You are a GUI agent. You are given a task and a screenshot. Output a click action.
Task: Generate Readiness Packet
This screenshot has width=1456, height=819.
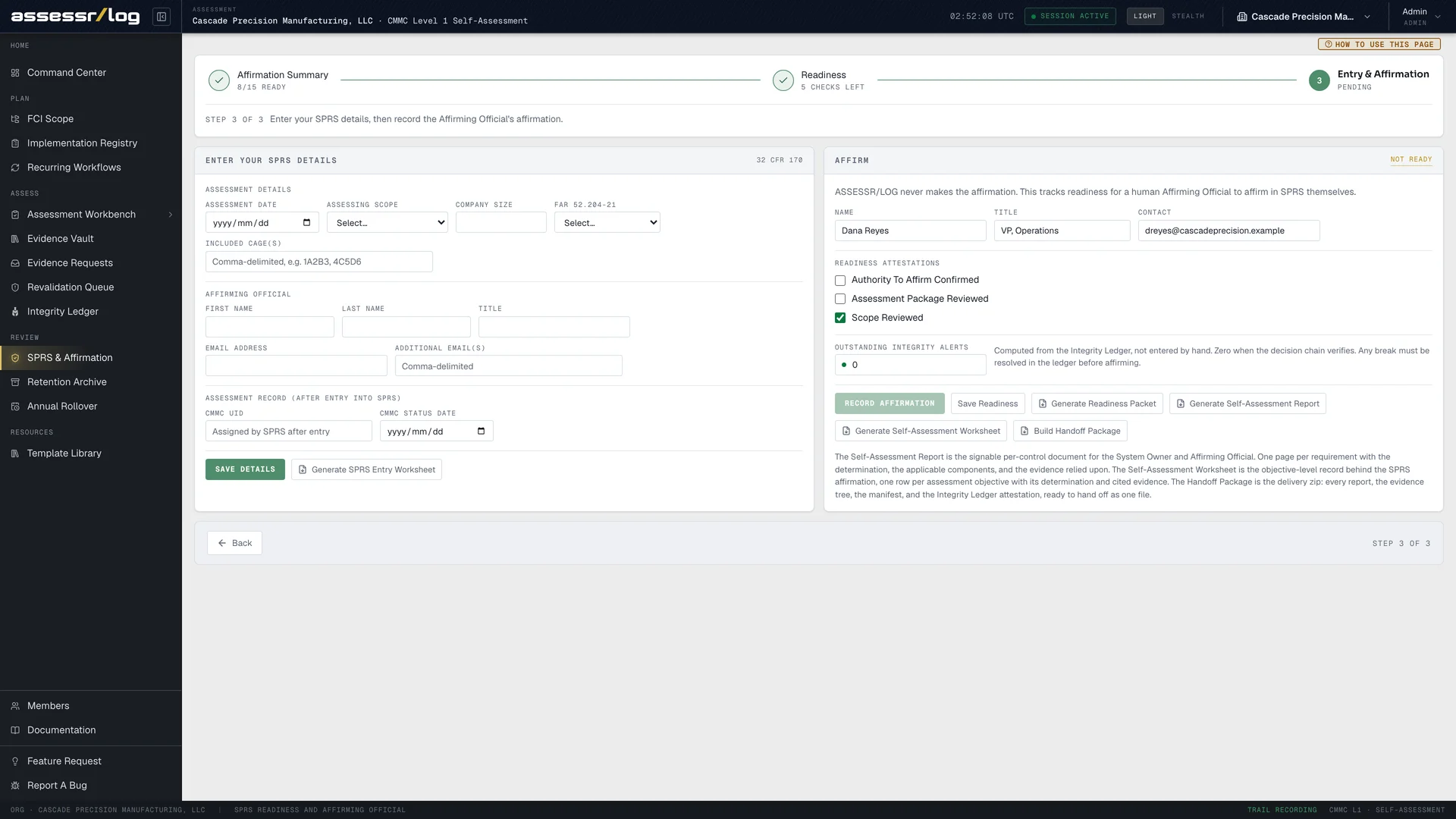click(1097, 403)
